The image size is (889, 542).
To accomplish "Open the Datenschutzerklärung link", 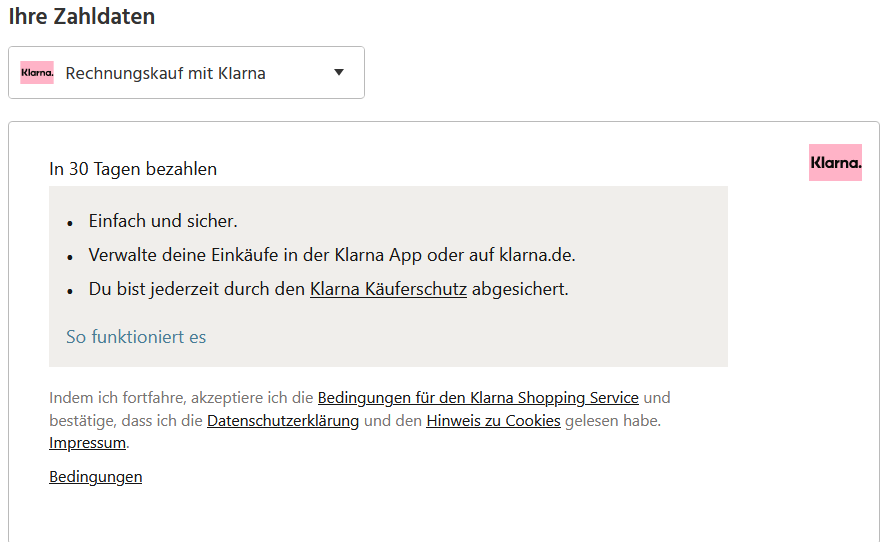I will pyautogui.click(x=283, y=421).
